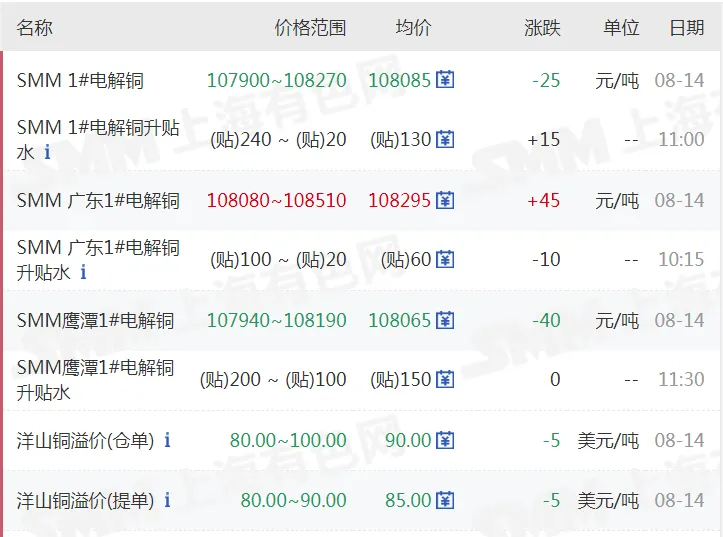This screenshot has height=537, width=723.
Task: Show info icon for 洋山铜溢价(仓单)
Action: pos(167,440)
